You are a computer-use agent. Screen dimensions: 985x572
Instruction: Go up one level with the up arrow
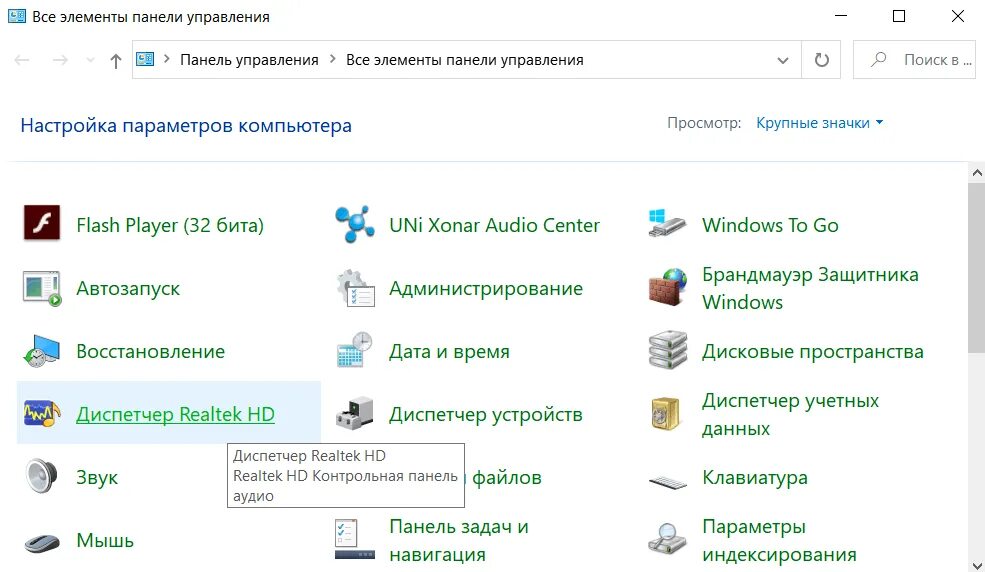point(116,61)
